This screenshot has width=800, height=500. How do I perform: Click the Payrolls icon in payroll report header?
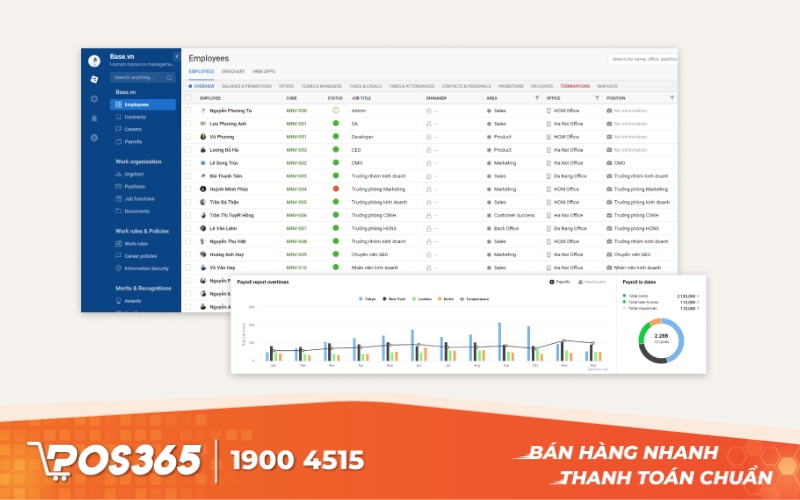click(x=552, y=282)
